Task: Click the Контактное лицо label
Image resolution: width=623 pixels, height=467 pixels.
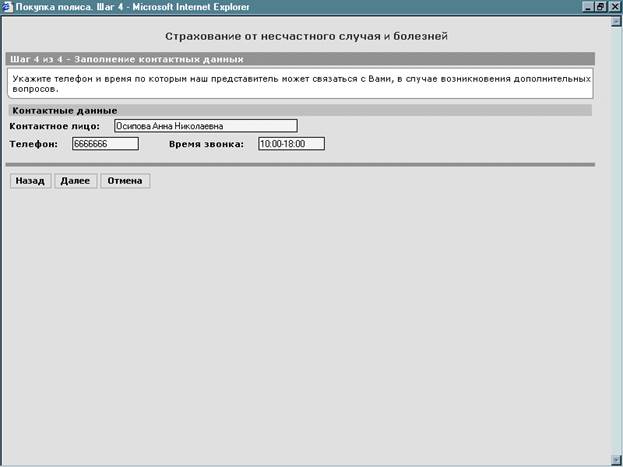Action: pyautogui.click(x=55, y=126)
